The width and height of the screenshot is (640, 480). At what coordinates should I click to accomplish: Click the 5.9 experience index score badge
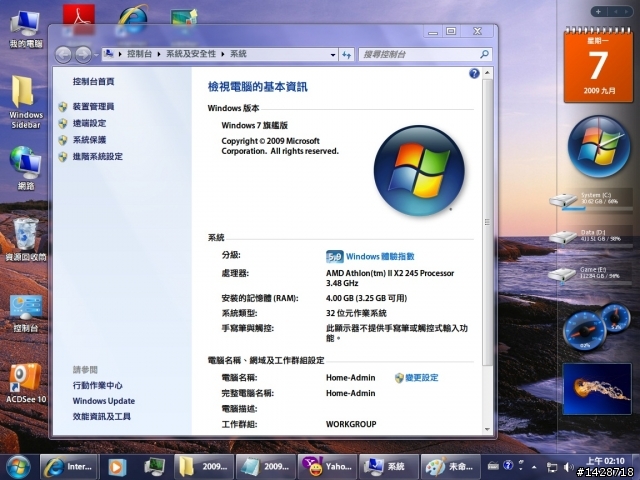pyautogui.click(x=335, y=257)
